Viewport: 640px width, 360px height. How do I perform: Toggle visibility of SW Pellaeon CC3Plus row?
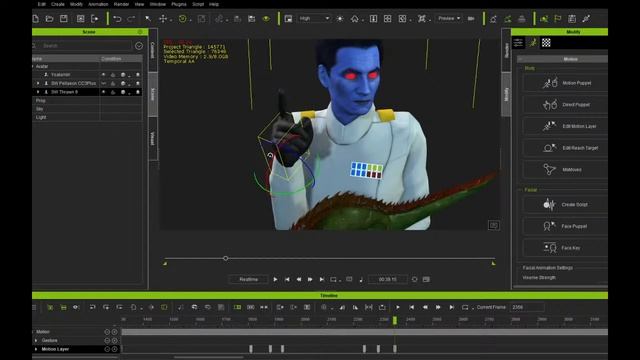(x=103, y=83)
